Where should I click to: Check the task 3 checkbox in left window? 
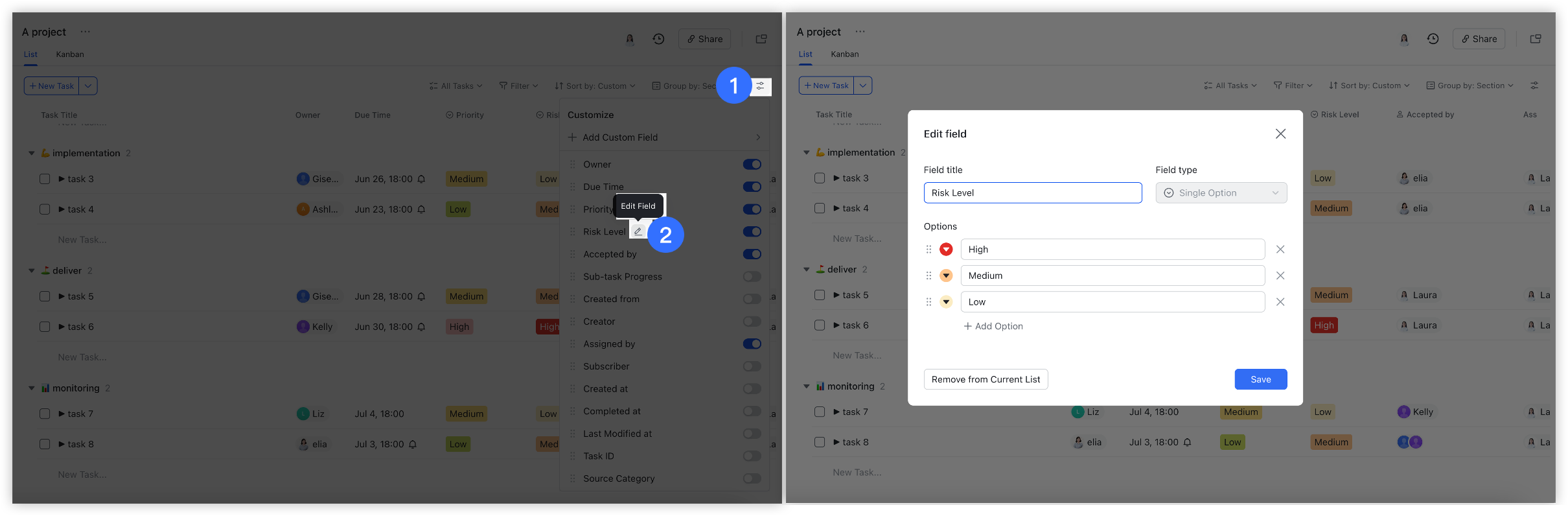(45, 179)
